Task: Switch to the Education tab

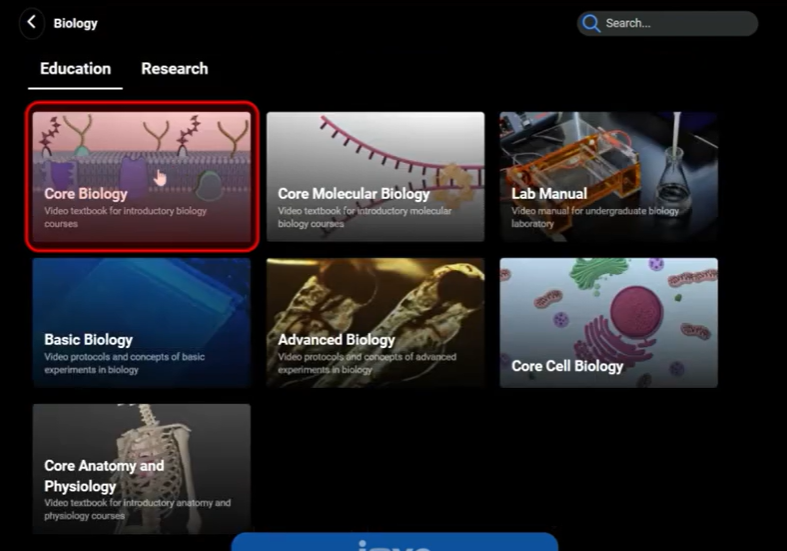Action: [75, 69]
